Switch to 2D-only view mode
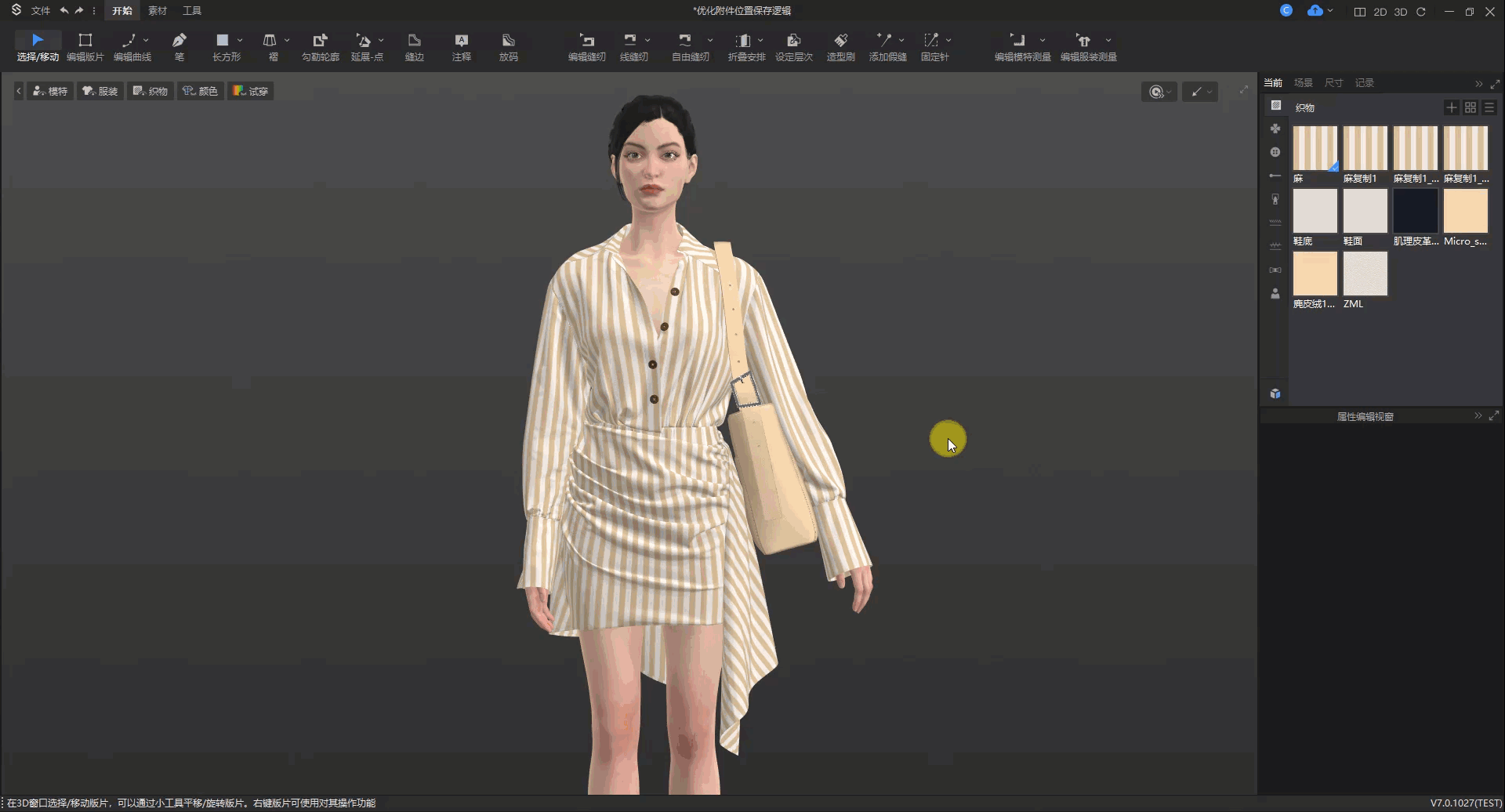This screenshot has height=812, width=1505. pyautogui.click(x=1380, y=12)
